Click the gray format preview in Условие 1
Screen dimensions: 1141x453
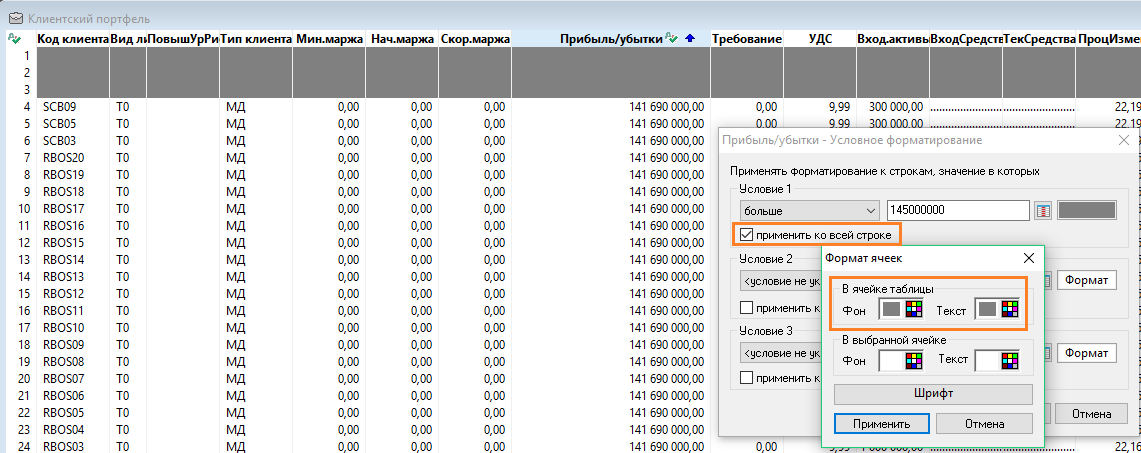pos(1086,211)
